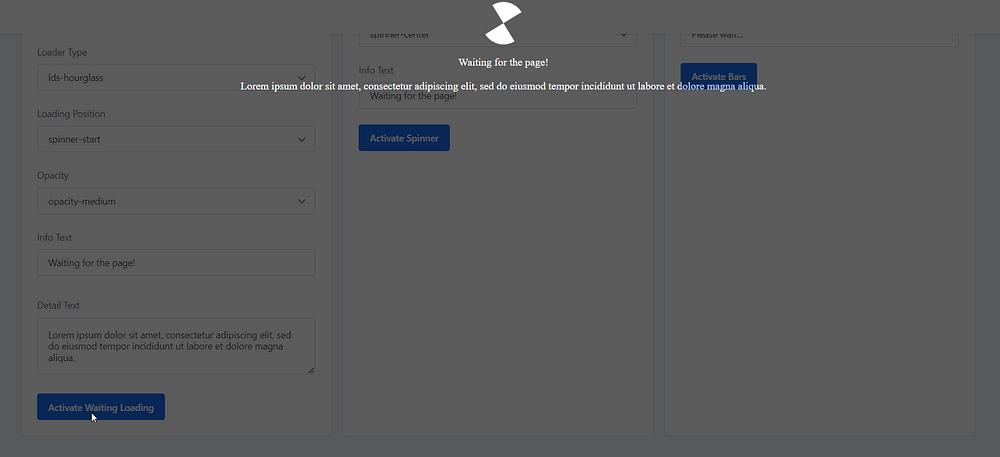
Task: Open the Loader Type lds-hourglass dropdown
Action: click(x=175, y=78)
